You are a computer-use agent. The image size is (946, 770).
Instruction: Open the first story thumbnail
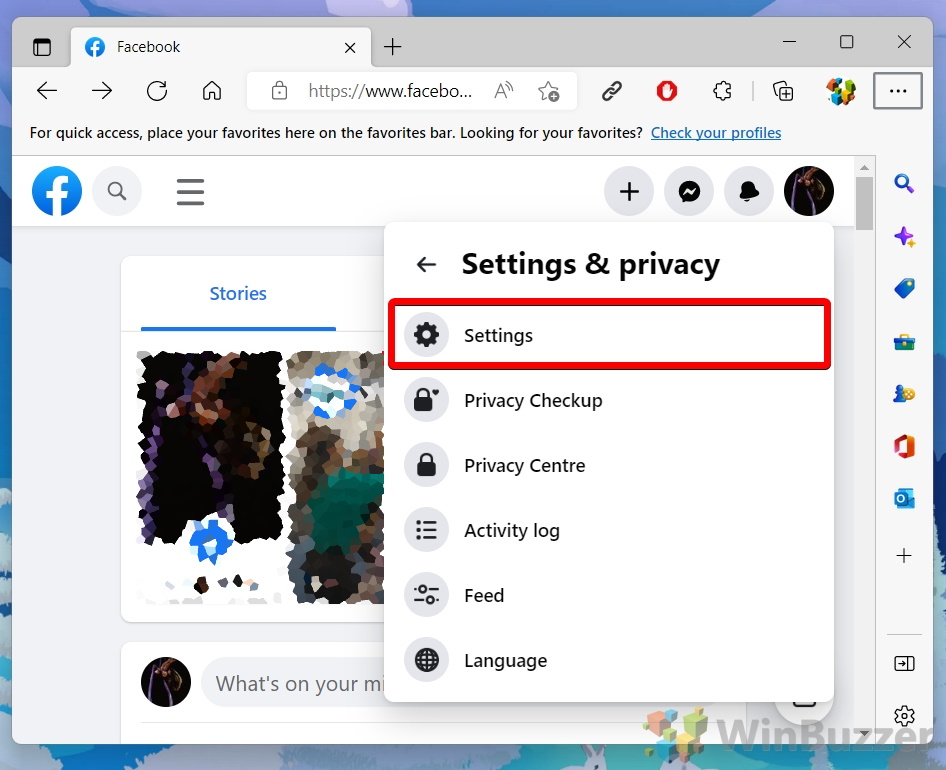tap(209, 477)
